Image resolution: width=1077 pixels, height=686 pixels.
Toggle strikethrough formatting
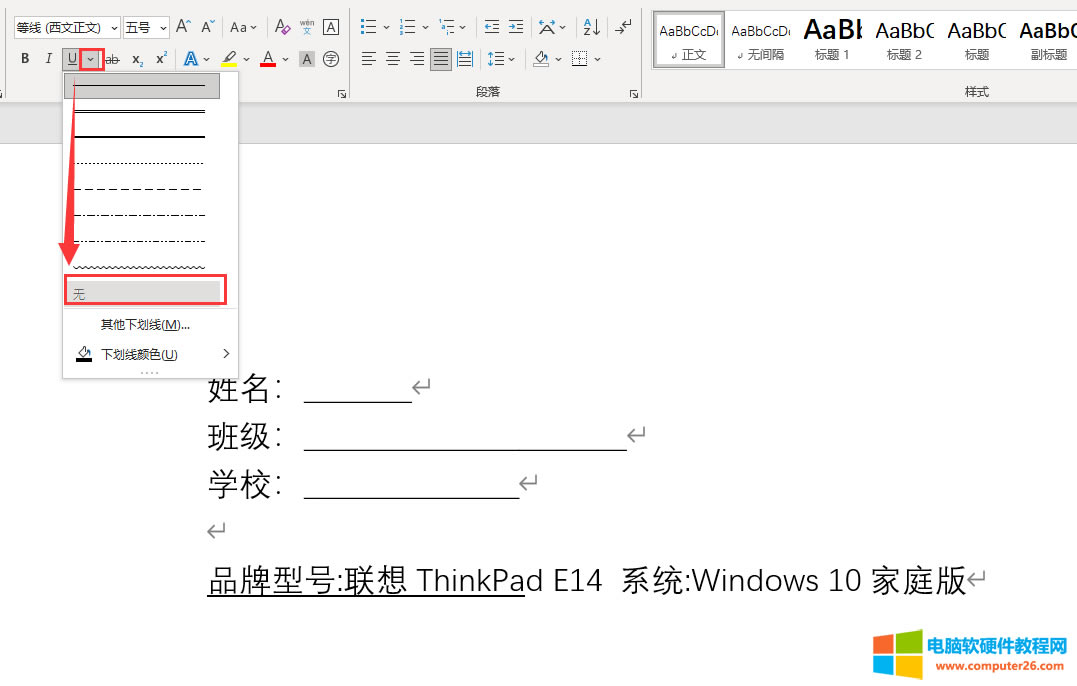coord(113,59)
